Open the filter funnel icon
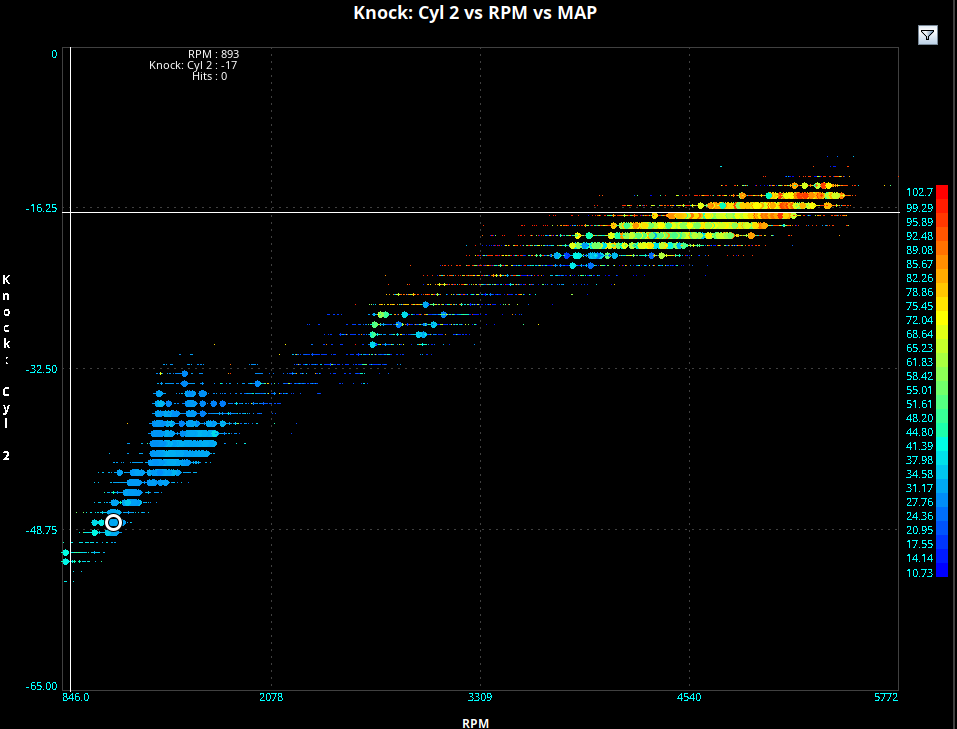Screen dimensions: 957x729 [x=927, y=35]
